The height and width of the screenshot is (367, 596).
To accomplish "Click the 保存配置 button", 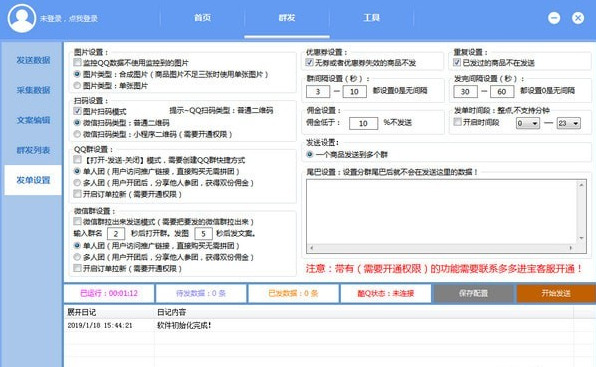I will [473, 293].
